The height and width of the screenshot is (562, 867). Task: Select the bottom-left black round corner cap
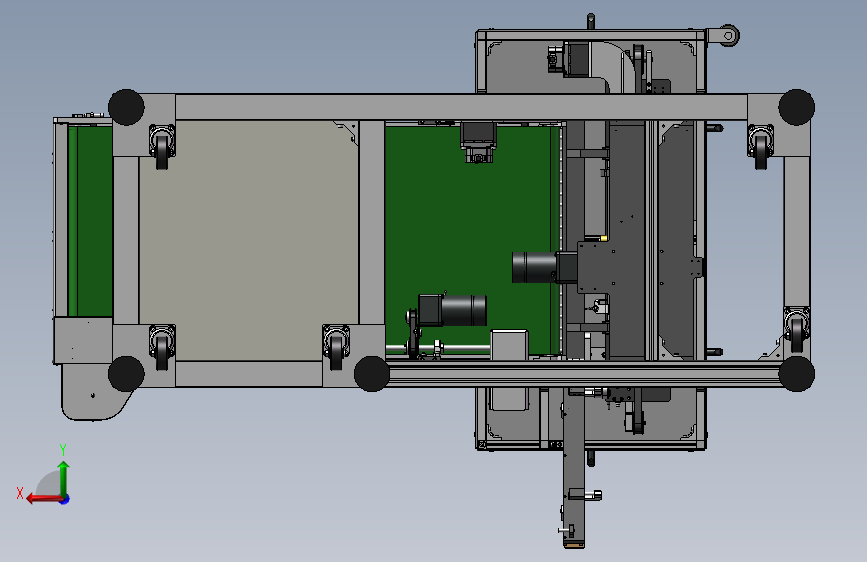(126, 374)
